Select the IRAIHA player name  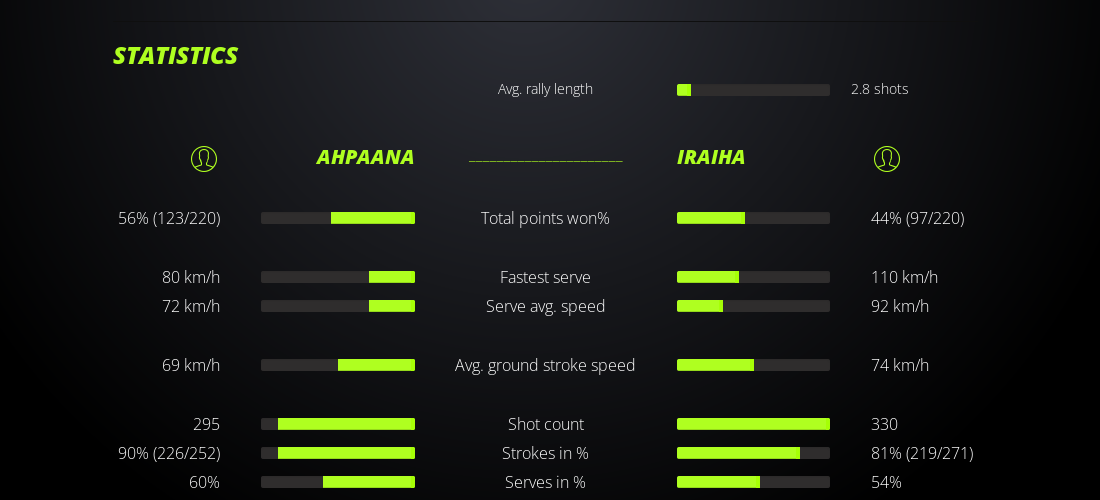click(711, 157)
